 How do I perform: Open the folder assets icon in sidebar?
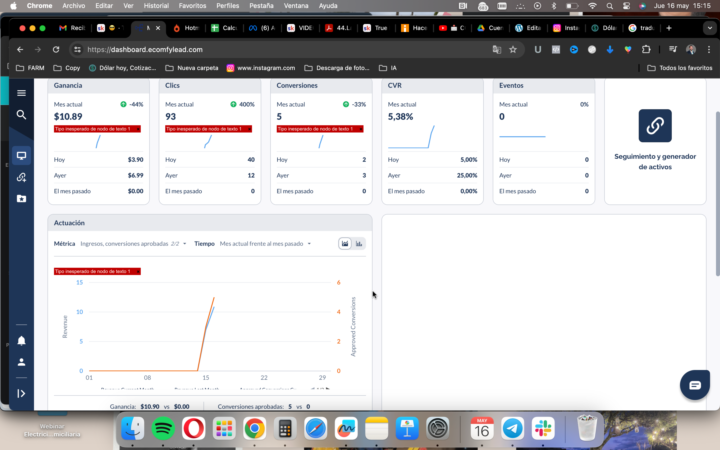pos(21,199)
